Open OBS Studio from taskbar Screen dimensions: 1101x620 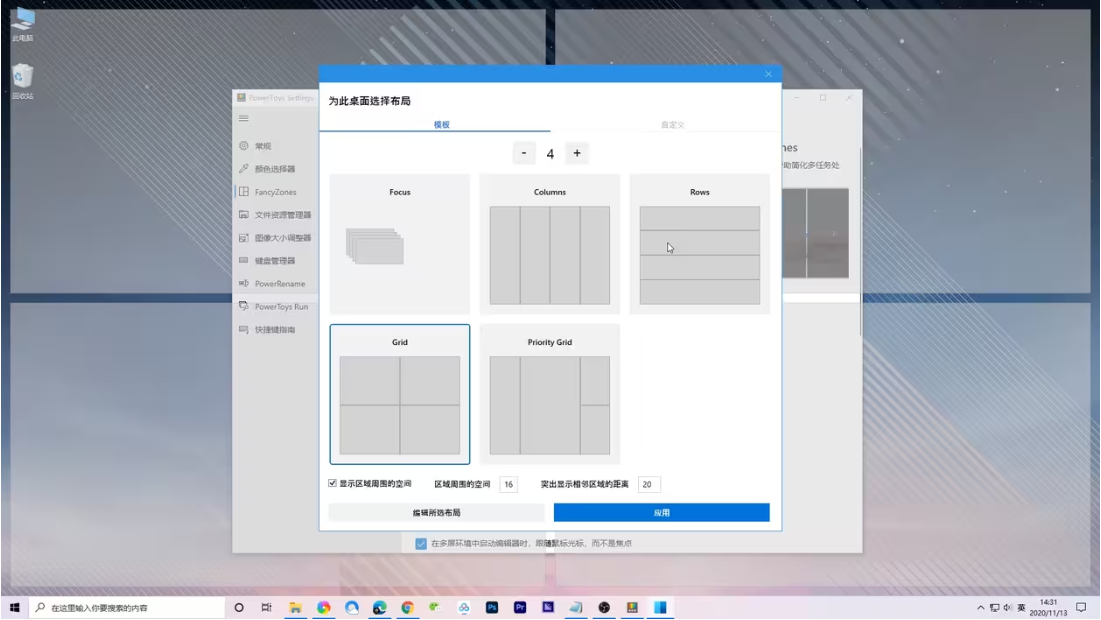604,607
